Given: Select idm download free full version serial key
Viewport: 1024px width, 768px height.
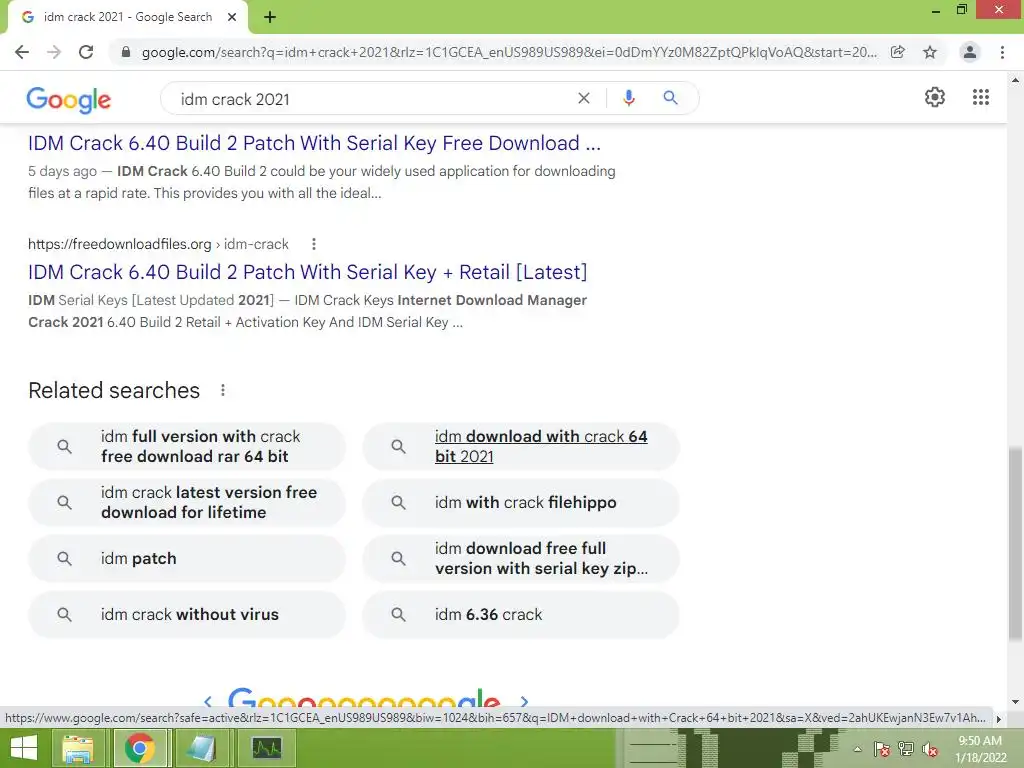Looking at the screenshot, I should pos(521,559).
